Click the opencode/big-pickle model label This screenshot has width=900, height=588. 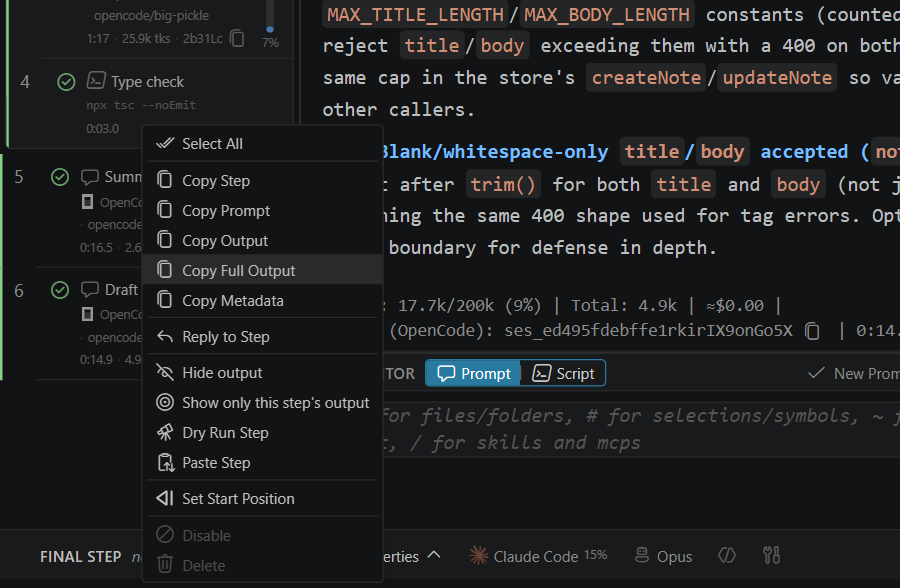tap(151, 16)
